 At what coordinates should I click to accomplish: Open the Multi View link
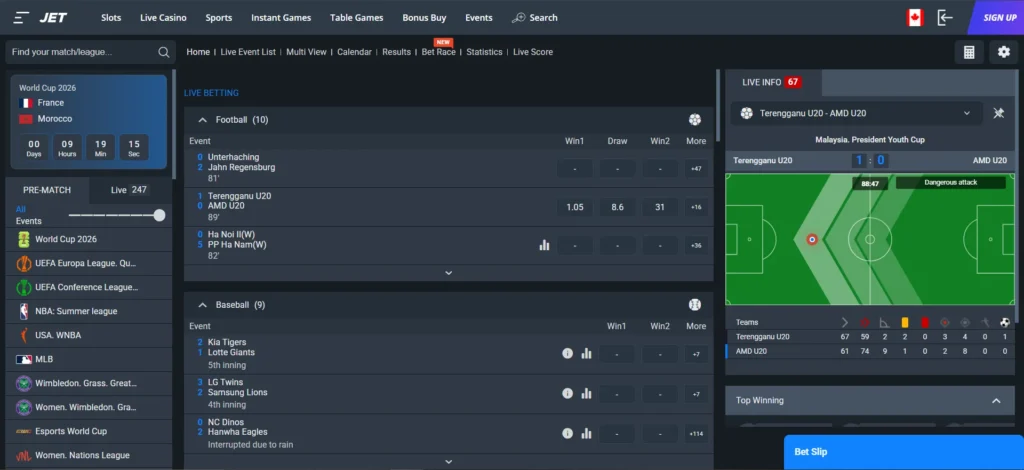[x=306, y=52]
